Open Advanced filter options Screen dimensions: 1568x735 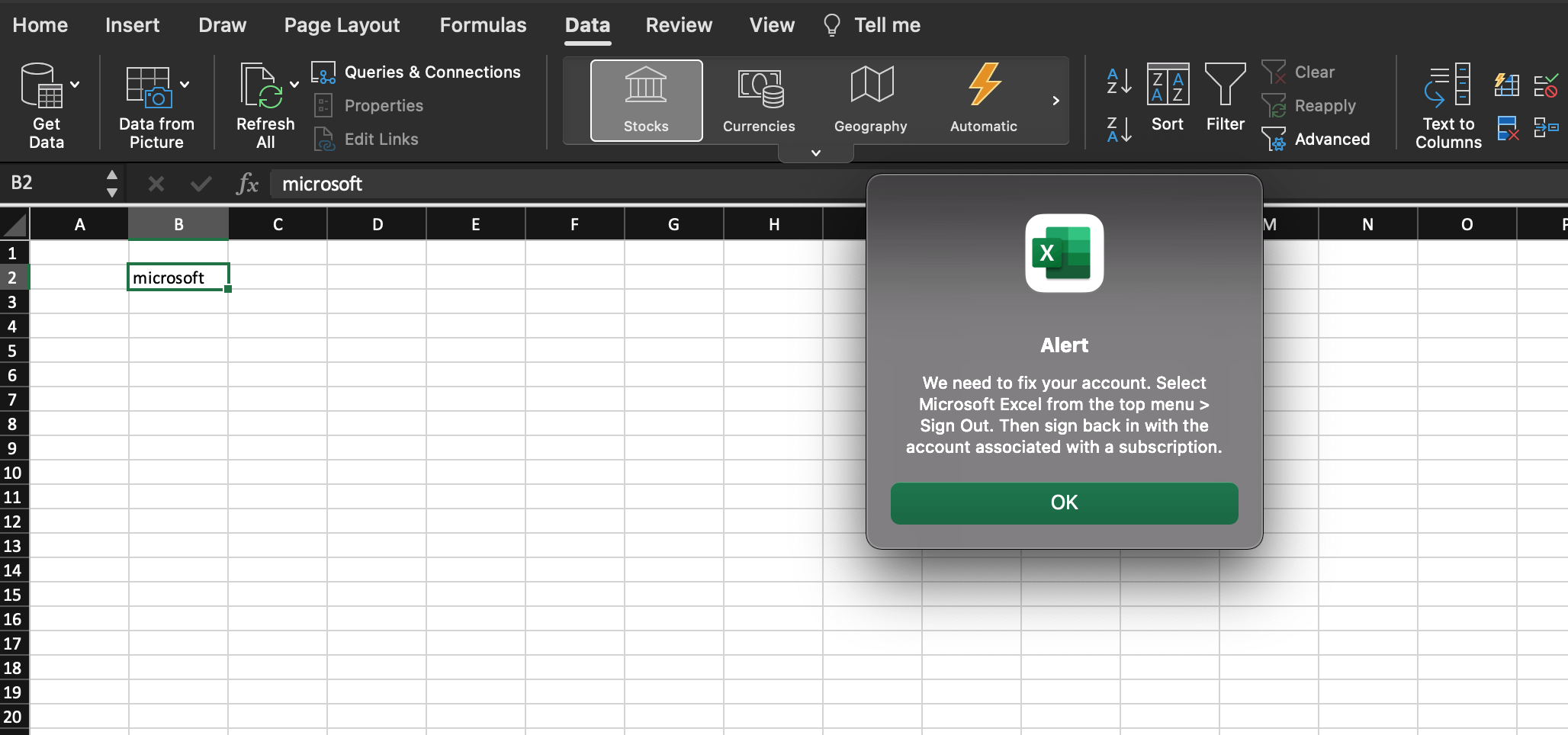1316,139
